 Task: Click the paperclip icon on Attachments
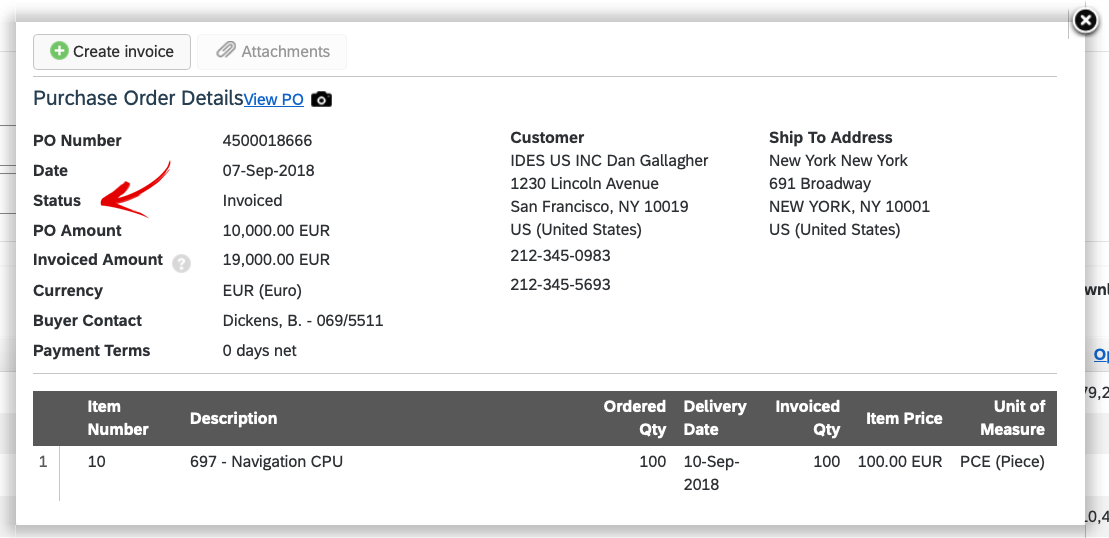[x=226, y=51]
